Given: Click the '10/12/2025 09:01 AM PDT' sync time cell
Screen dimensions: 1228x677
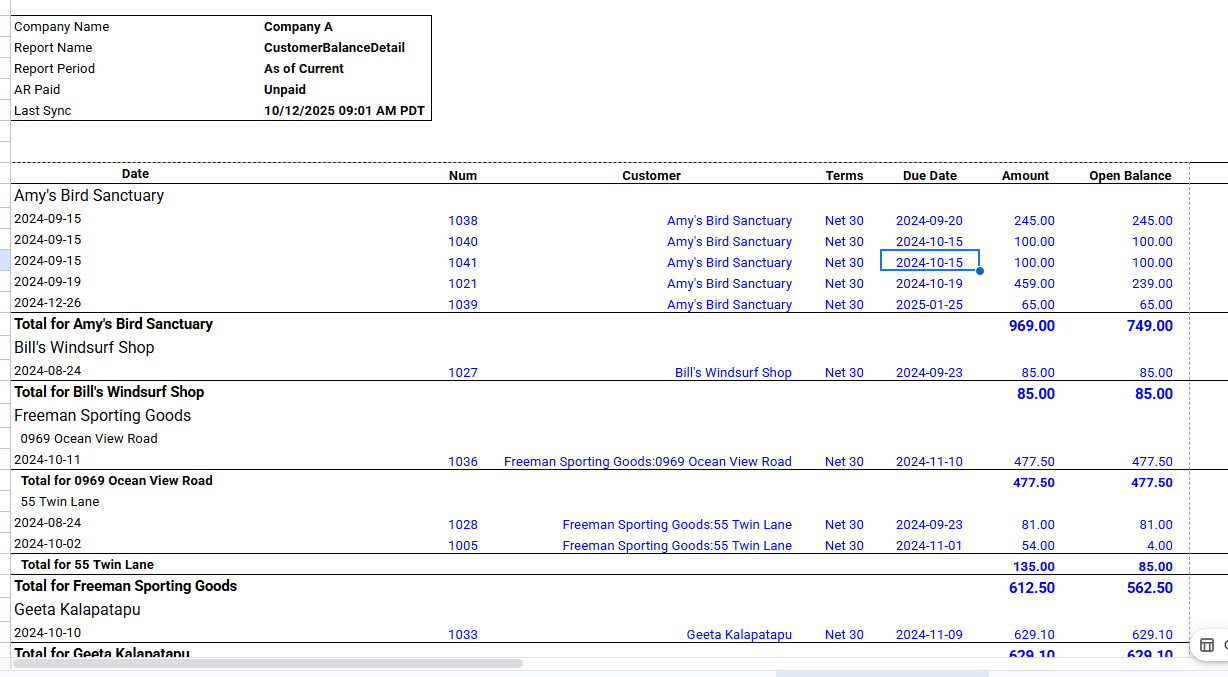Looking at the screenshot, I should point(345,111).
